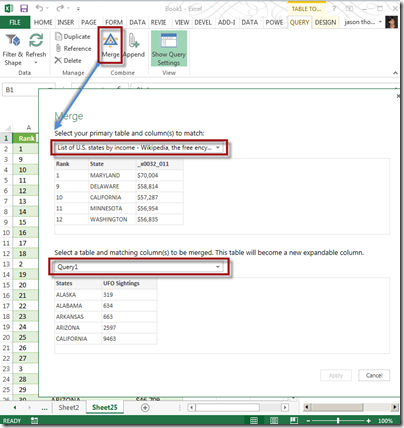404x428 pixels.
Task: Close the Merge dialog
Action: (398, 96)
